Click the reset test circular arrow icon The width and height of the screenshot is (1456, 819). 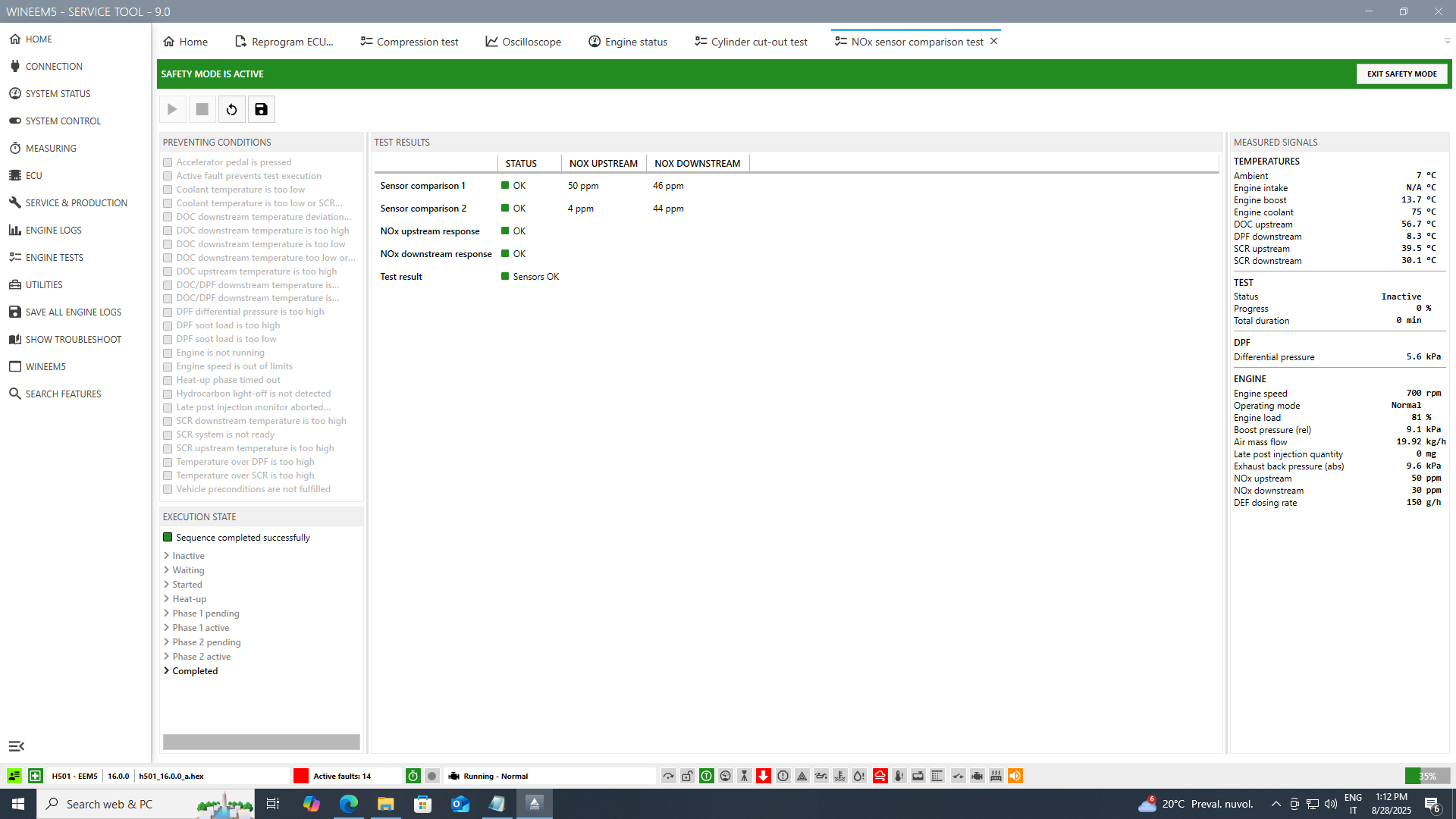[x=231, y=109]
